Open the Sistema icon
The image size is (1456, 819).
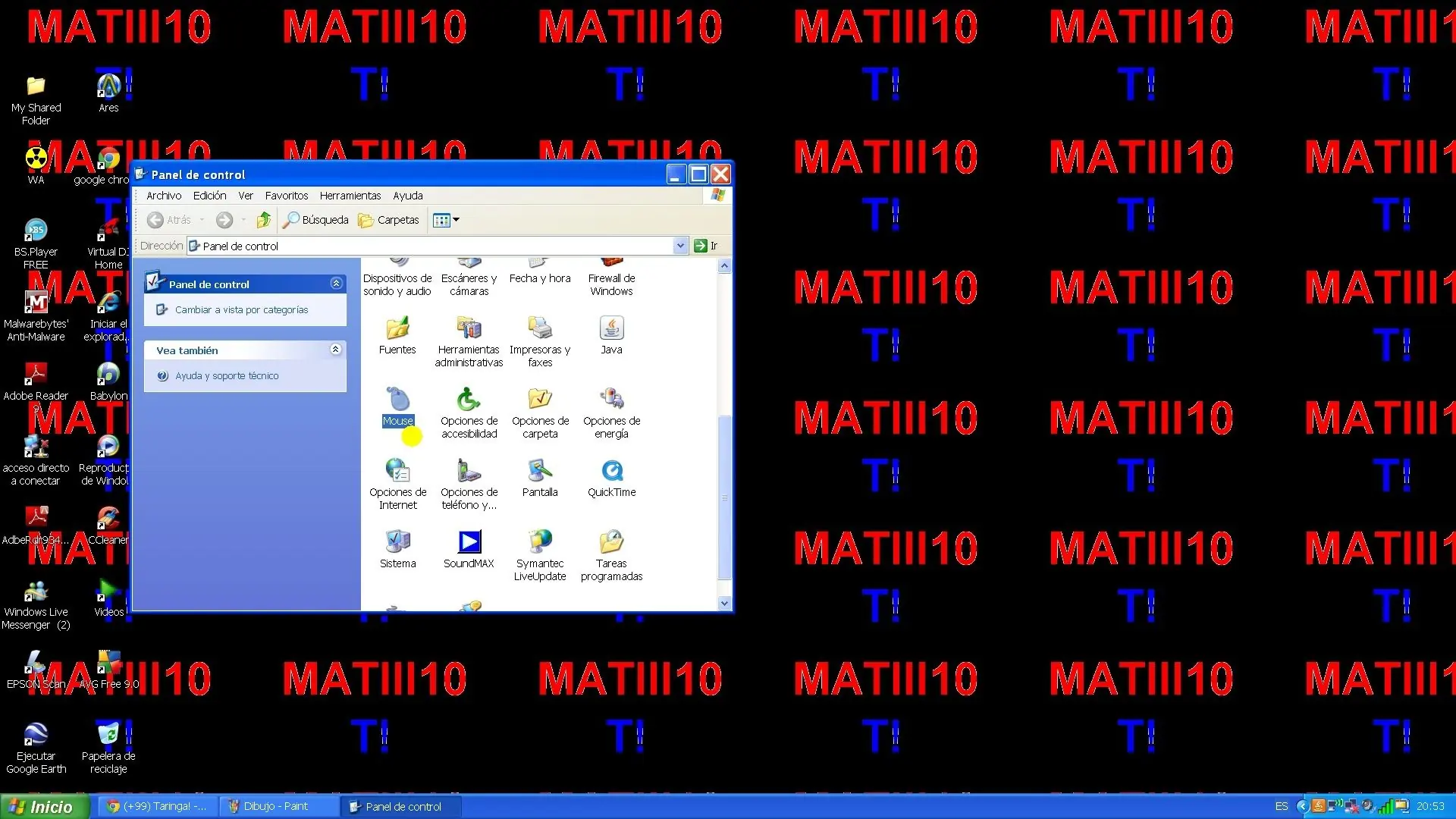(x=397, y=550)
